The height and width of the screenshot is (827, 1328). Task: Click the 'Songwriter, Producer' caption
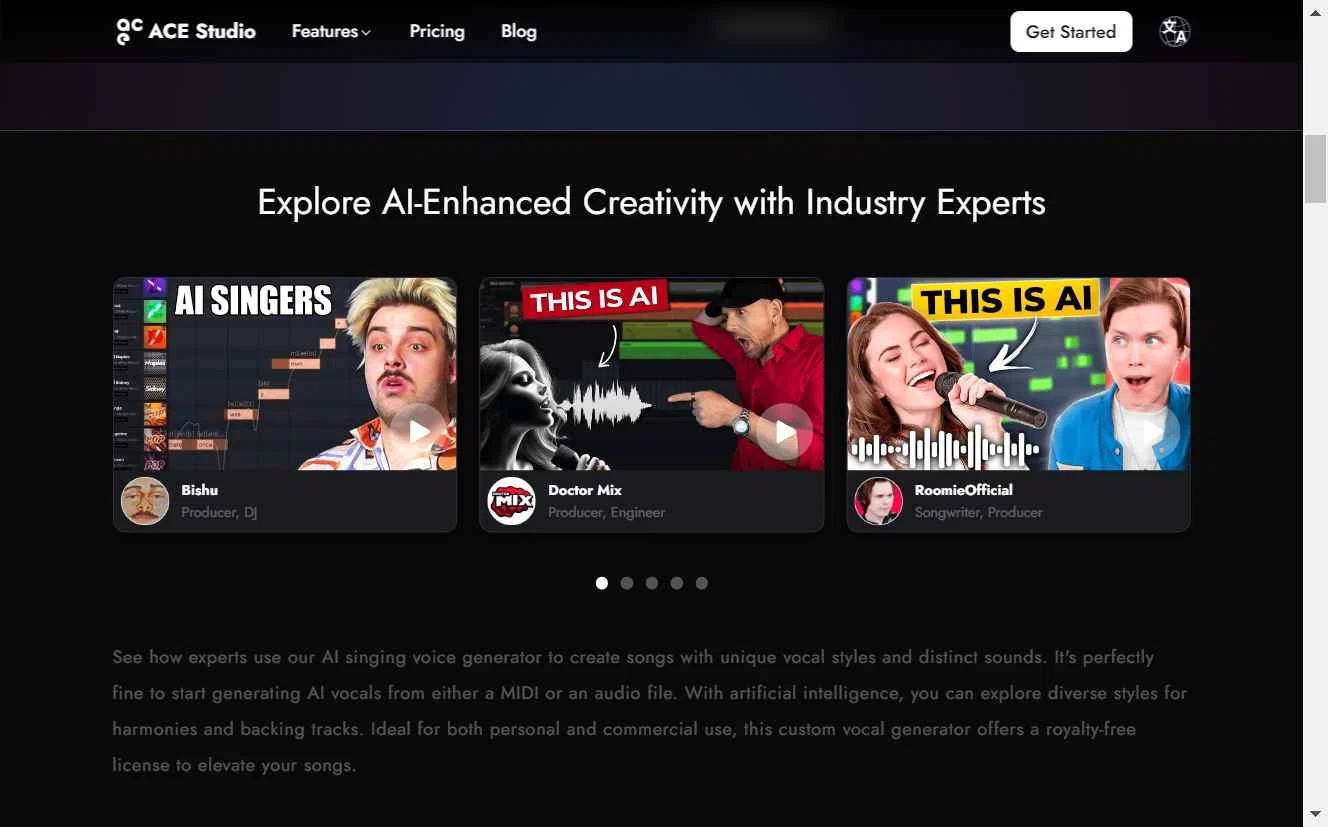tap(978, 512)
